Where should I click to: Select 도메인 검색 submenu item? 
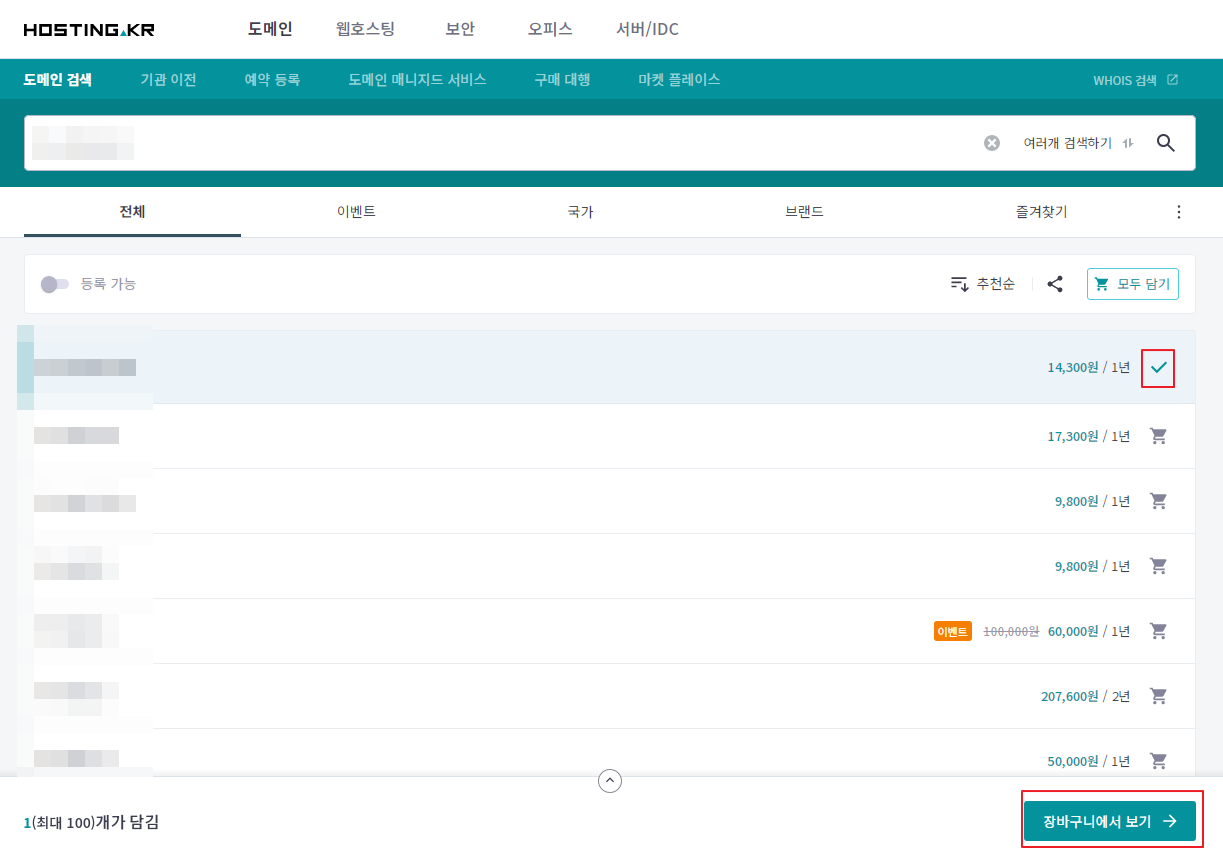(x=58, y=80)
